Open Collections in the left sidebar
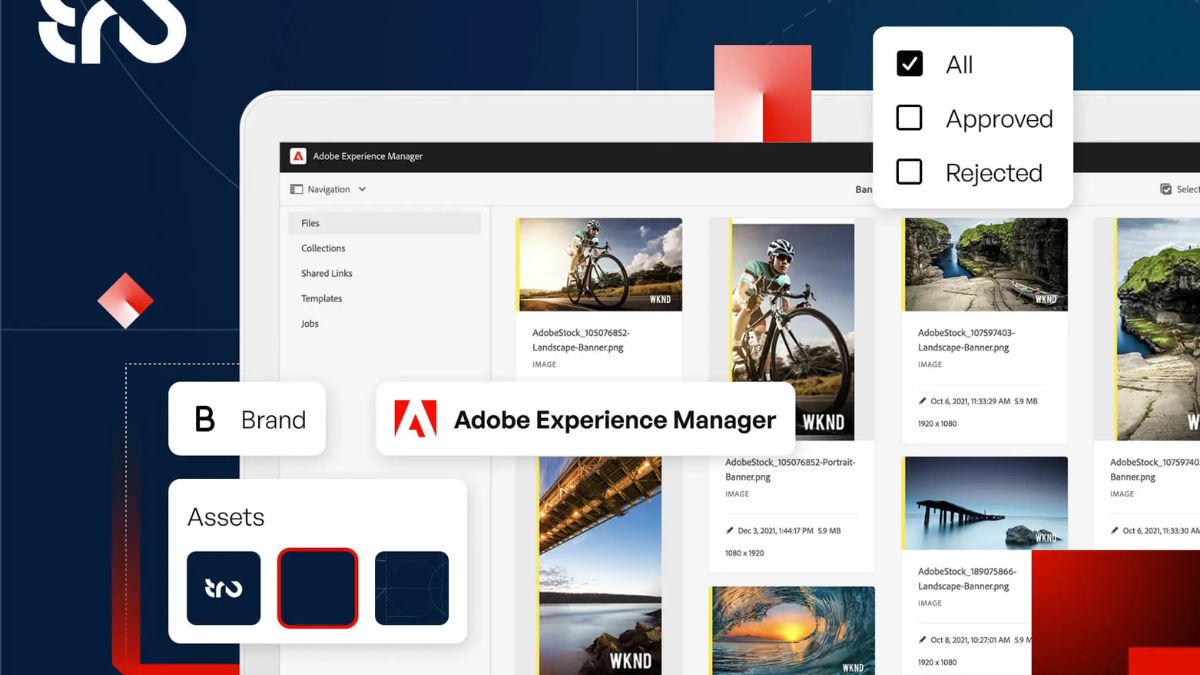 pyautogui.click(x=323, y=248)
